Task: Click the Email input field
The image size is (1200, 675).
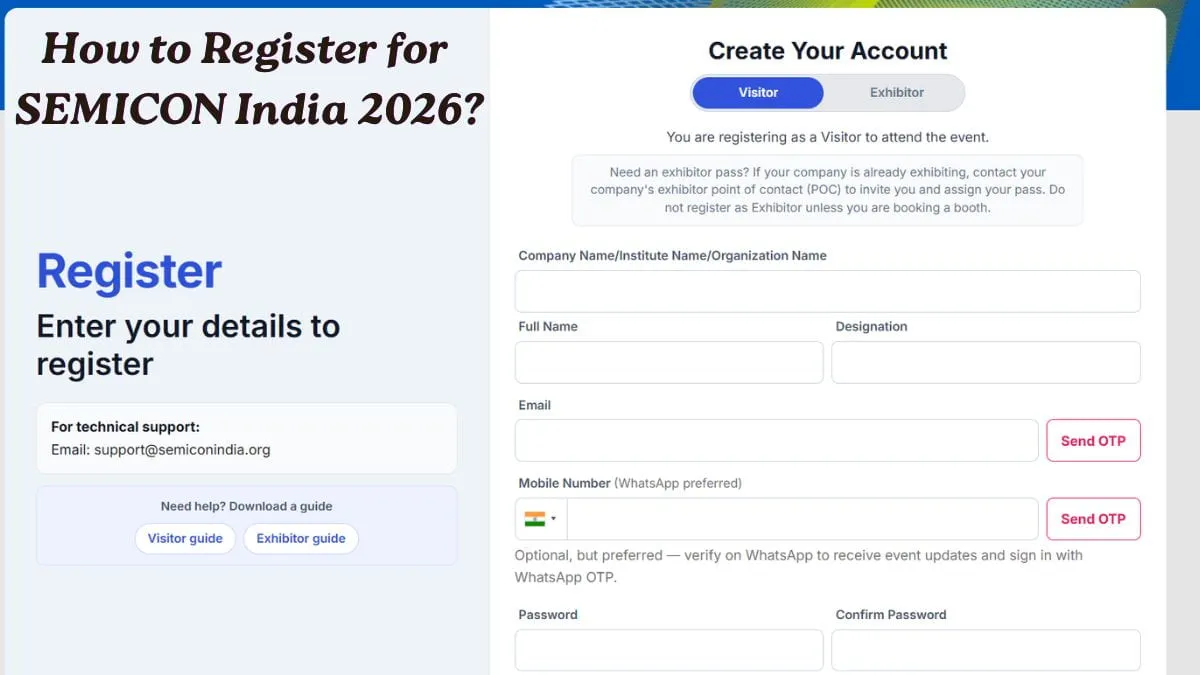Action: tap(777, 440)
